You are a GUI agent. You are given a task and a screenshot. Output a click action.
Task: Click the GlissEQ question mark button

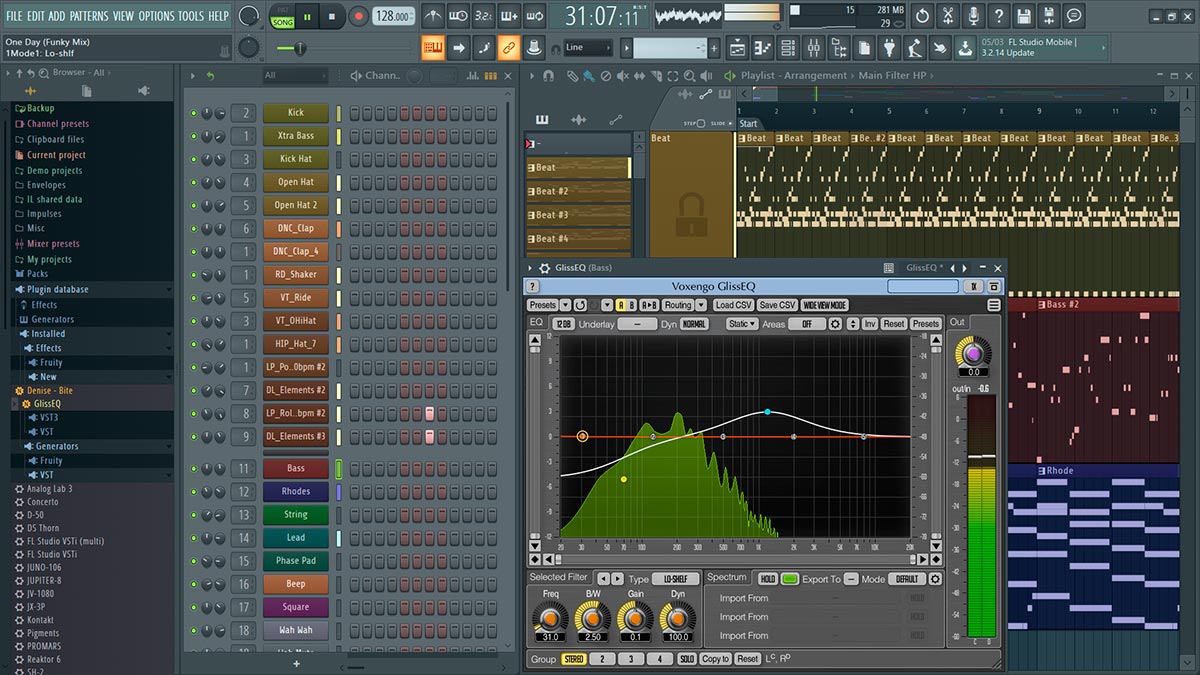point(533,286)
